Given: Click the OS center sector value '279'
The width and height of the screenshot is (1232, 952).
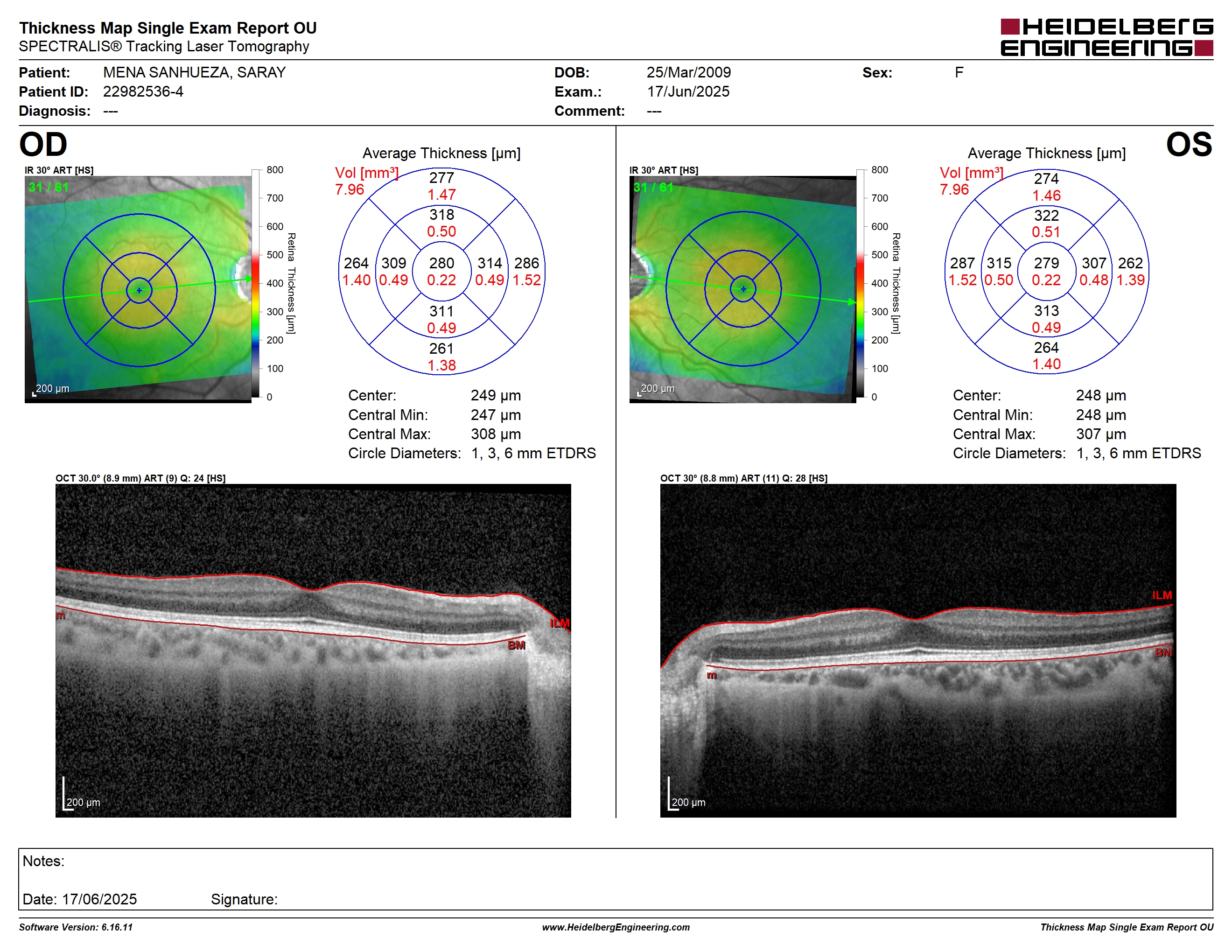Looking at the screenshot, I should pos(1046,263).
